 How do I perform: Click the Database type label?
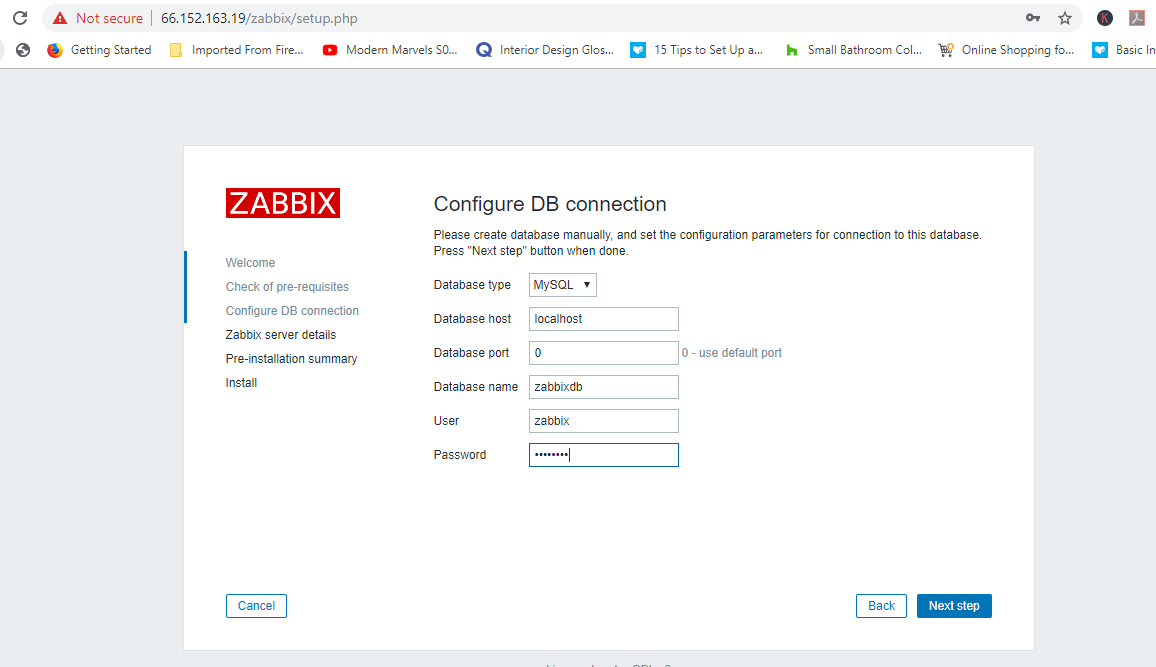[x=472, y=284]
